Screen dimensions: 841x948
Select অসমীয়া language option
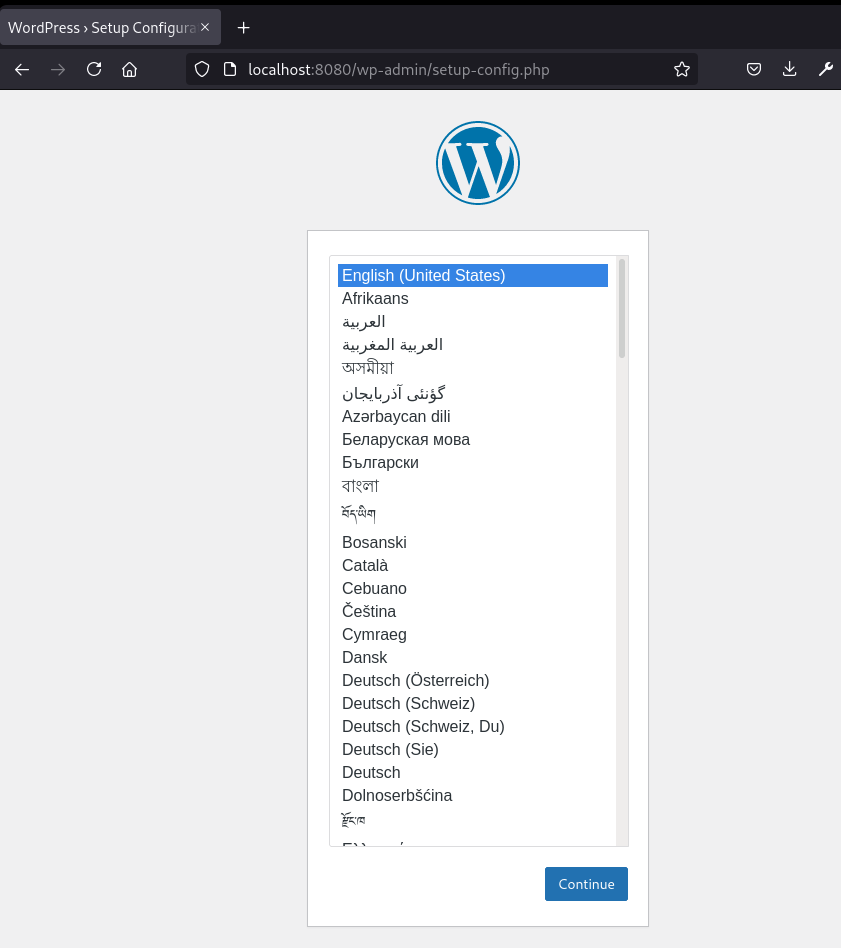473,368
